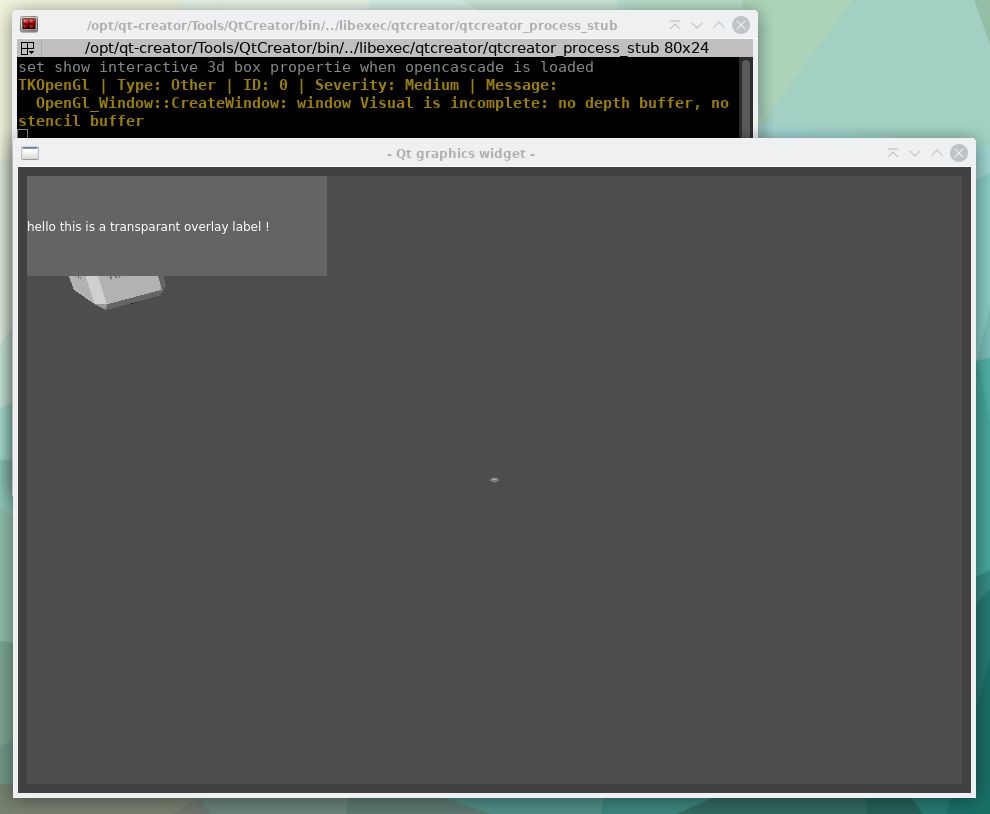Keep the Qt graphics widget window above
This screenshot has height=814, width=990.
click(893, 153)
